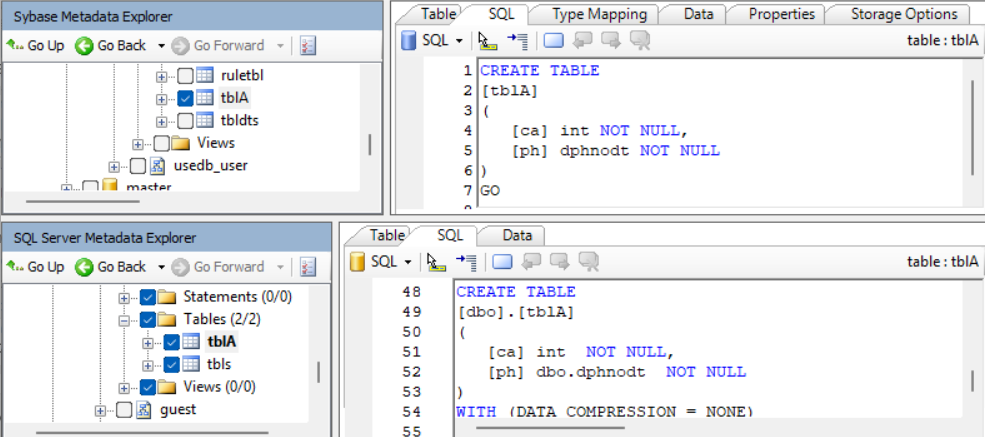Viewport: 985px width, 437px height.
Task: Click Go Forward in Sybase Metadata Explorer
Action: [218, 46]
